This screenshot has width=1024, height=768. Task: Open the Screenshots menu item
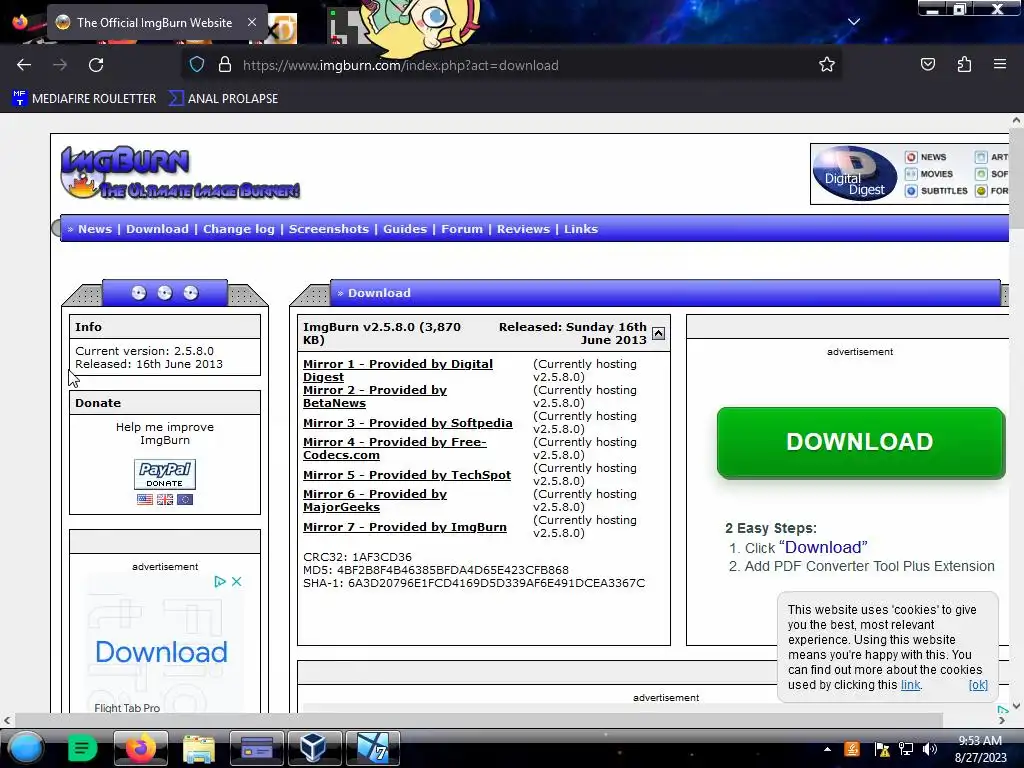click(329, 229)
